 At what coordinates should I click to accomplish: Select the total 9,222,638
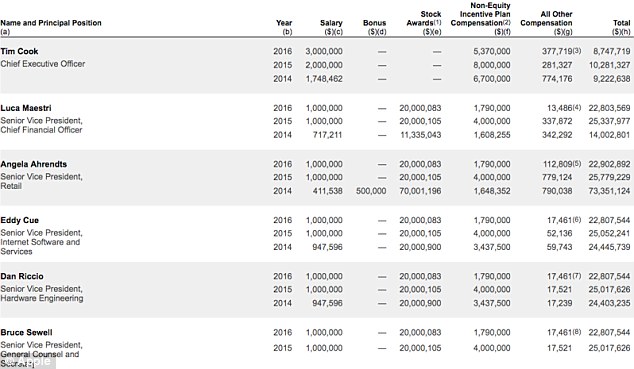[x=612, y=79]
